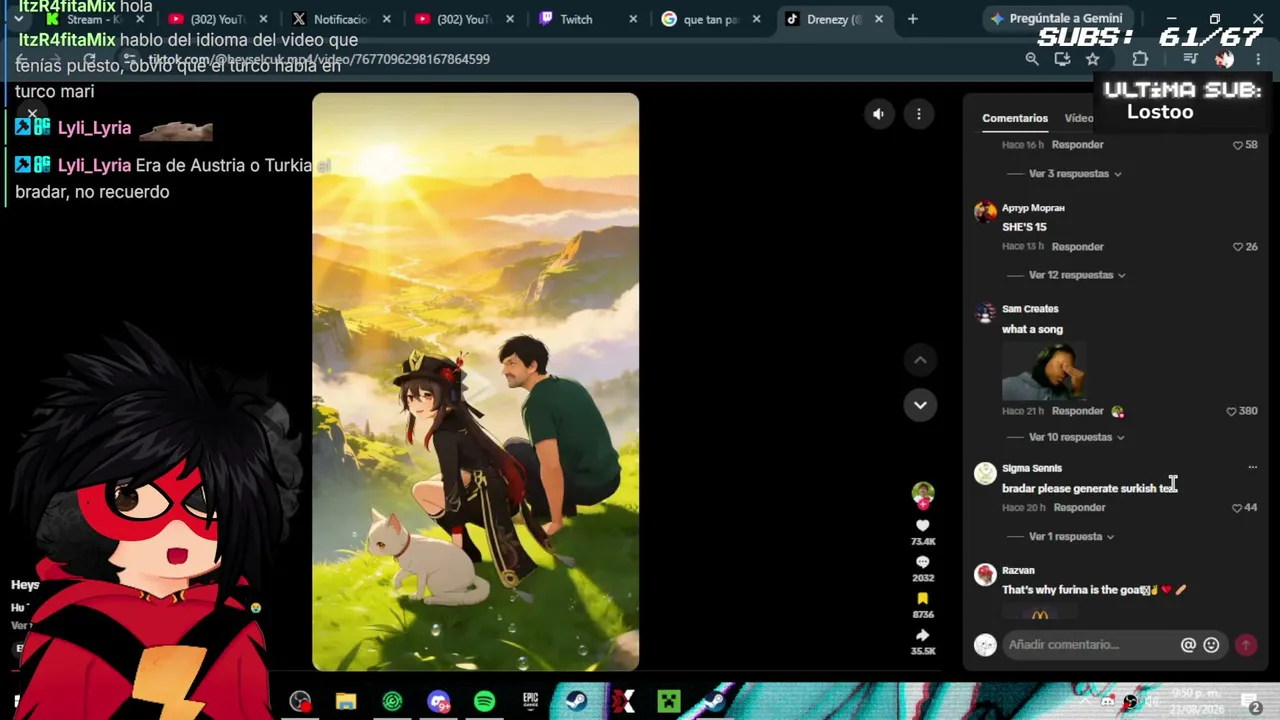Like the comment with 58 likes

click(x=1238, y=145)
